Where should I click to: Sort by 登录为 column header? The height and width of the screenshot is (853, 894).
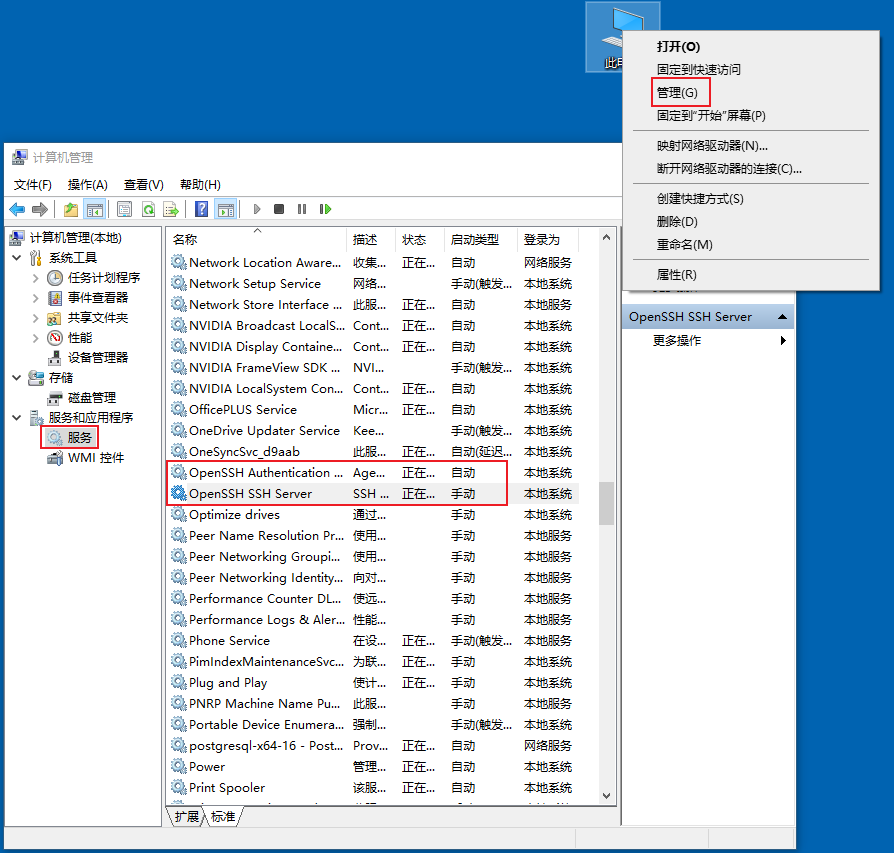click(x=548, y=239)
